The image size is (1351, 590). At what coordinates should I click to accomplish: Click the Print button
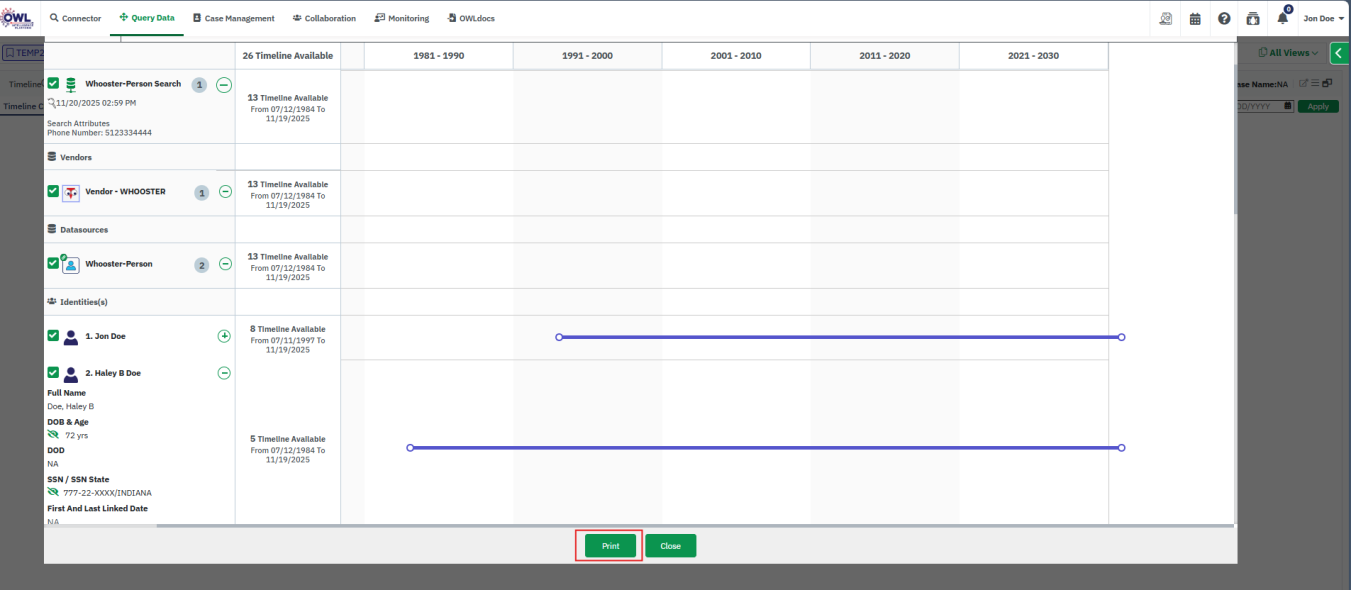tap(610, 546)
